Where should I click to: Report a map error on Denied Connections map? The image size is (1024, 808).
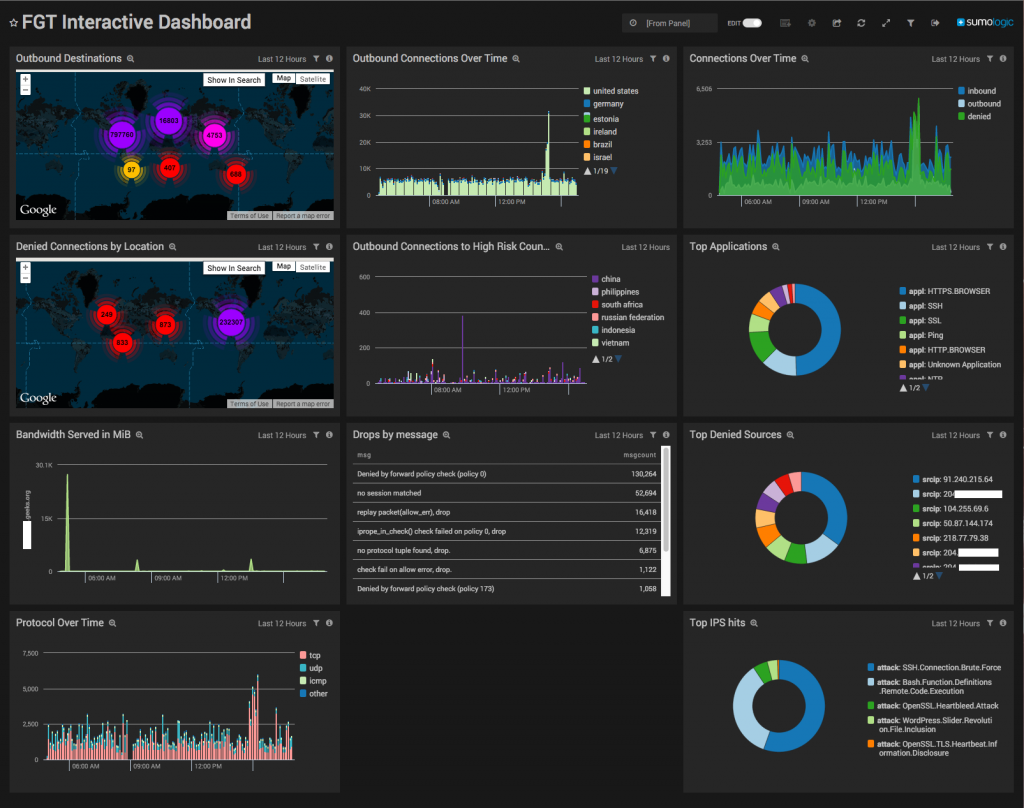pyautogui.click(x=303, y=404)
